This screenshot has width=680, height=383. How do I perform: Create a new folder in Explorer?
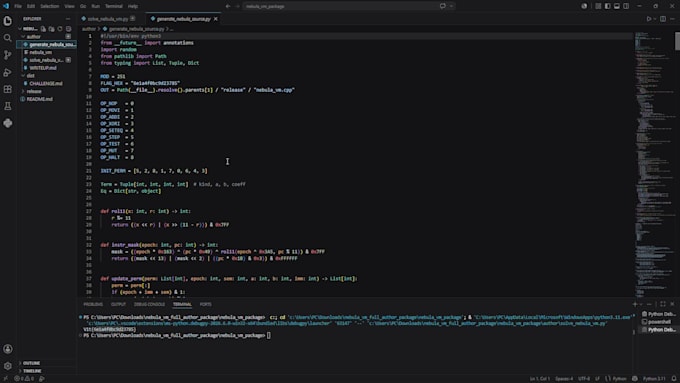[x=52, y=29]
